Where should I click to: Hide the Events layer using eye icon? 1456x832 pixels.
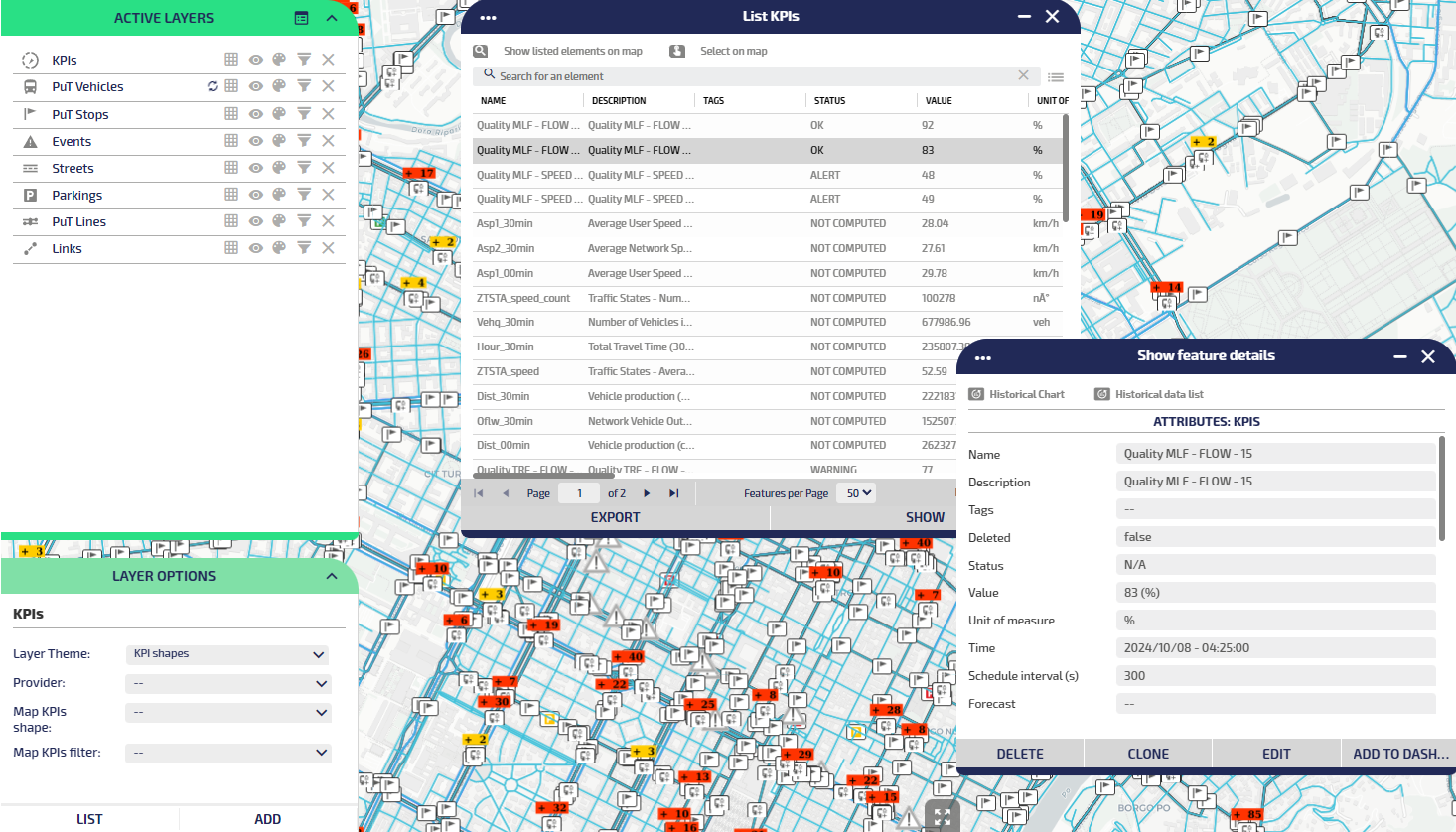click(x=255, y=141)
